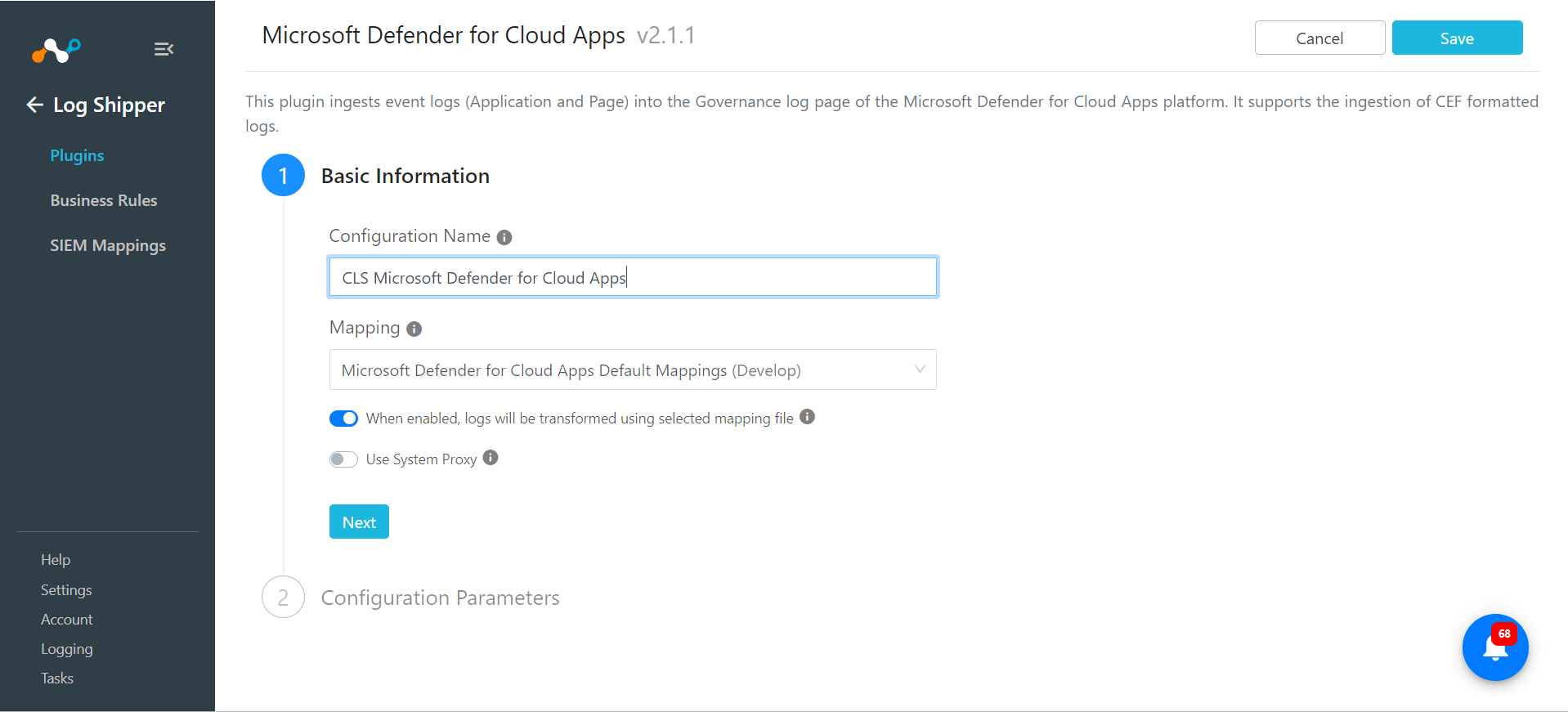
Task: Open Business Rules in the sidebar
Action: (104, 200)
